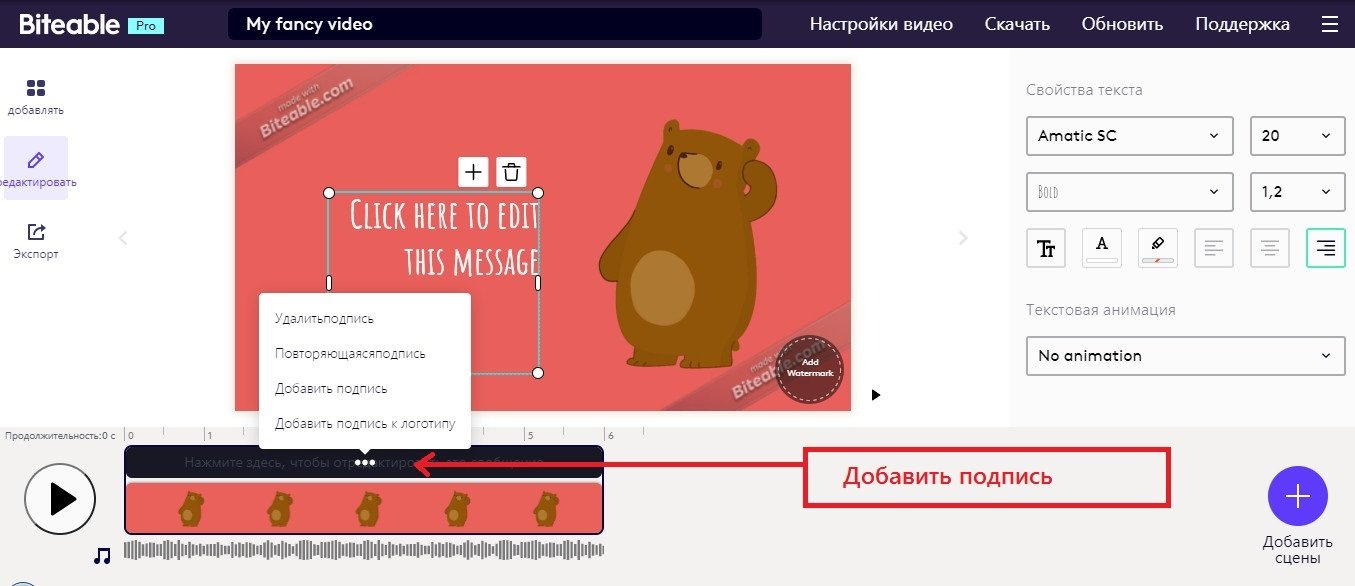Image resolution: width=1355 pixels, height=586 pixels.
Task: Play the video with round play button
Action: pos(60,498)
